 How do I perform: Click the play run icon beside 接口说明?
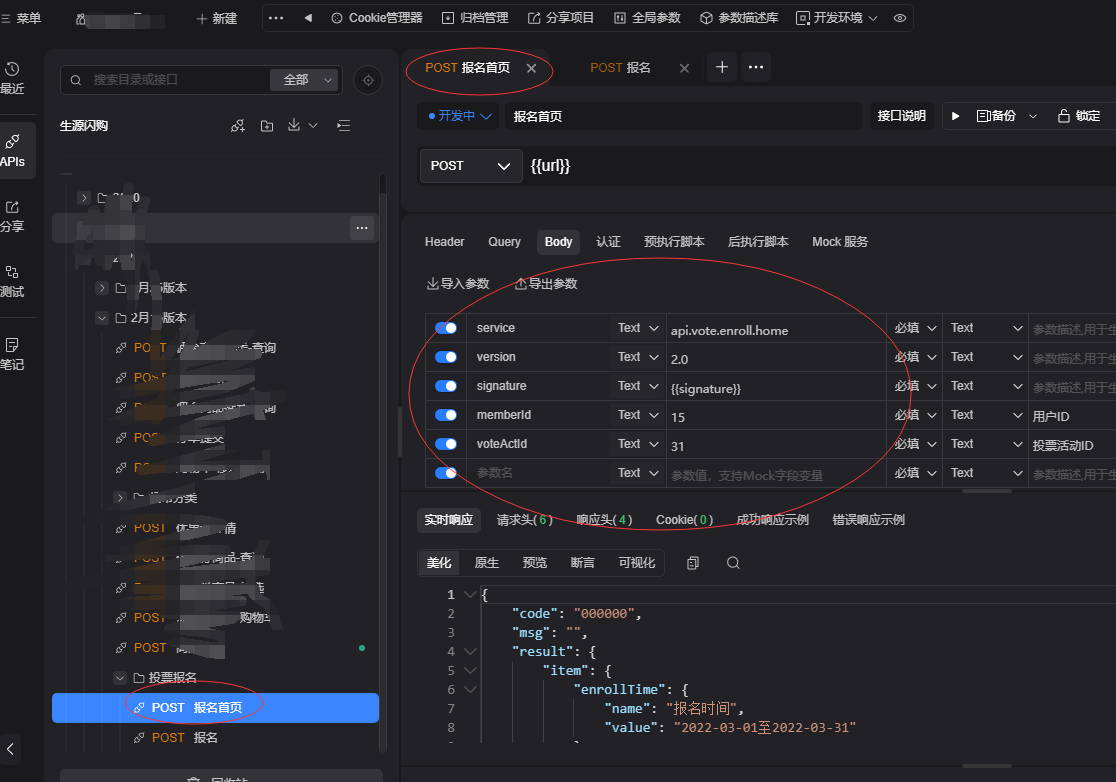(956, 116)
